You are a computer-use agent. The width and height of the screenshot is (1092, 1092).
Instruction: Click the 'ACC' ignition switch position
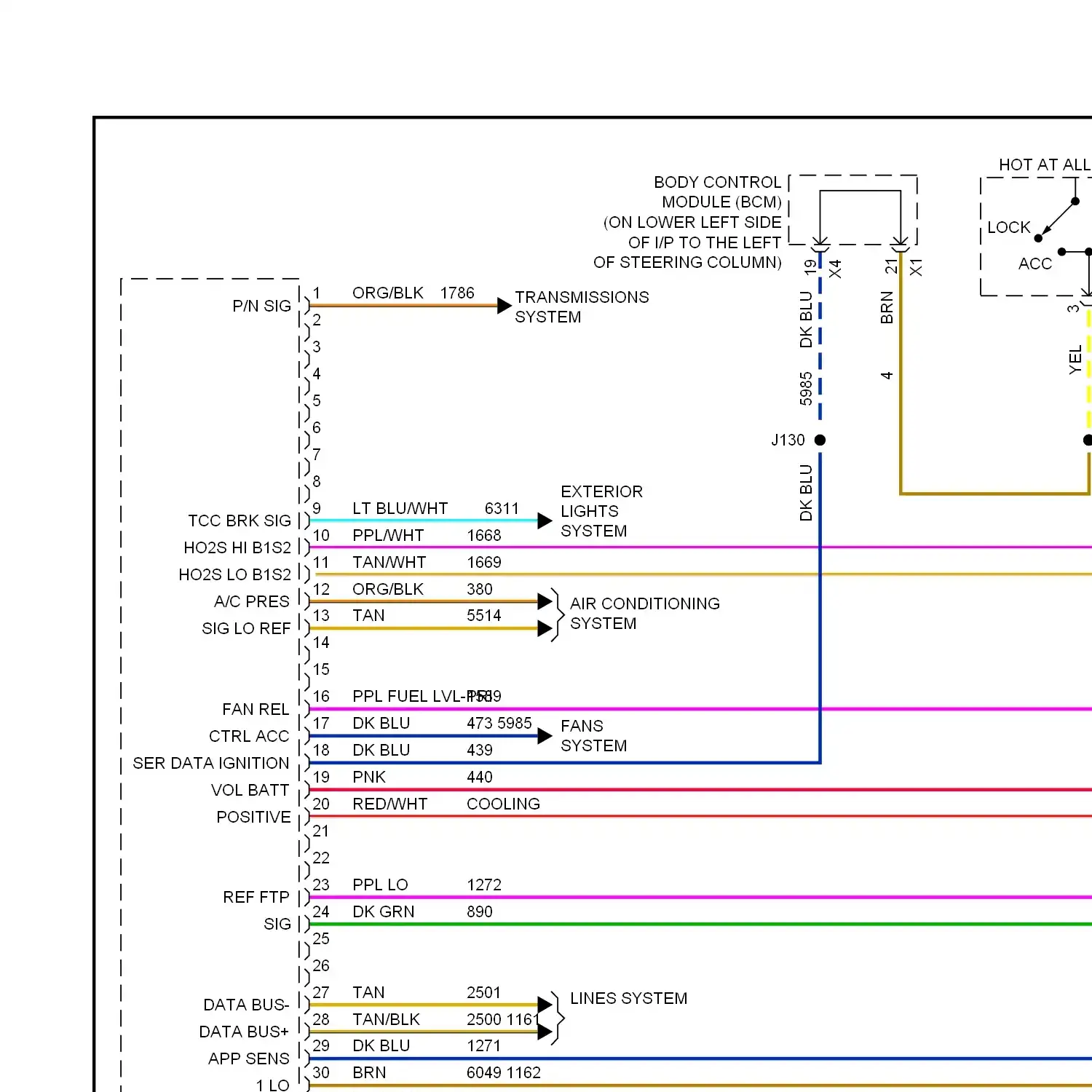[1034, 264]
